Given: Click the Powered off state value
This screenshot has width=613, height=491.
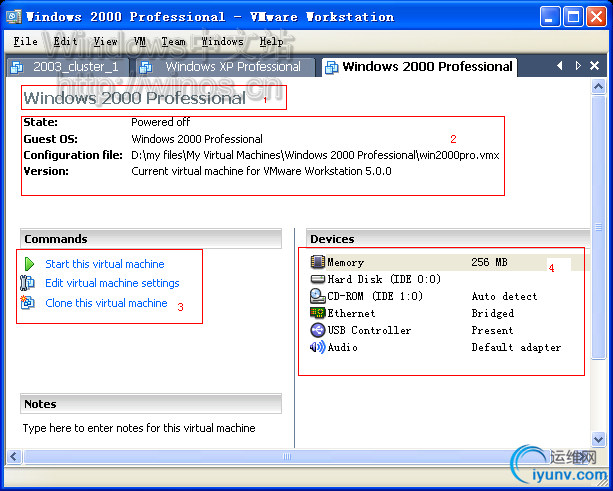Looking at the screenshot, I should click(161, 122).
